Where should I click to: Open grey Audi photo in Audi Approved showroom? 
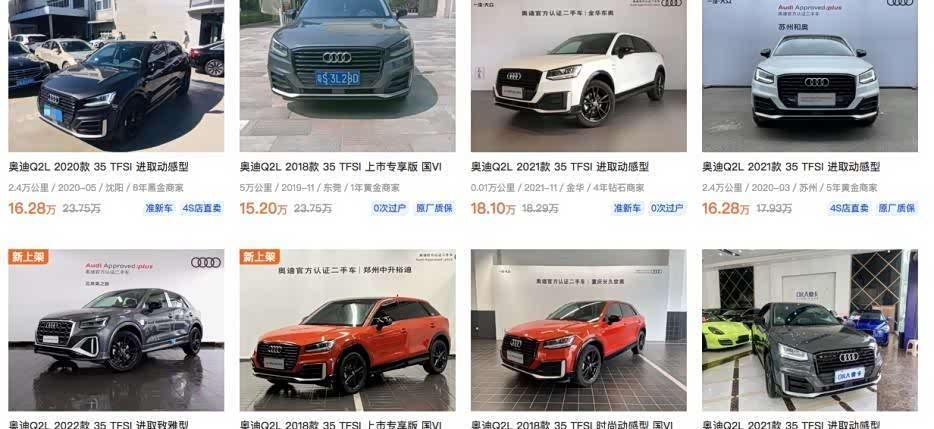116,330
